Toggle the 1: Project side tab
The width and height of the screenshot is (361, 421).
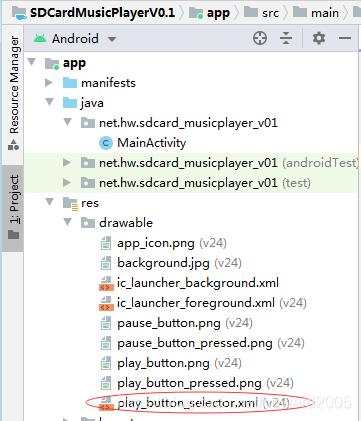[13, 207]
